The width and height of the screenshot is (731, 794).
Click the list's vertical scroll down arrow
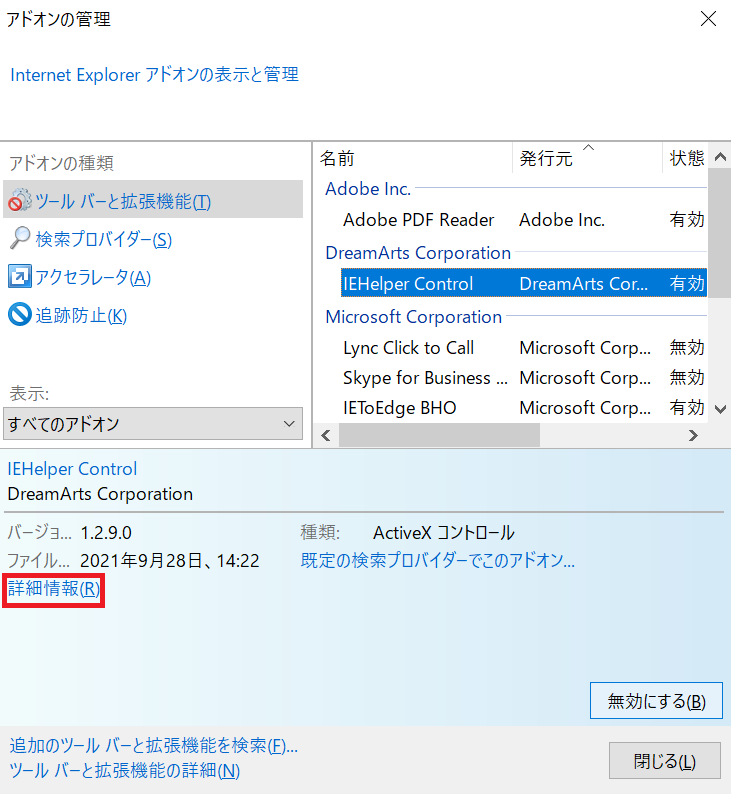[720, 409]
